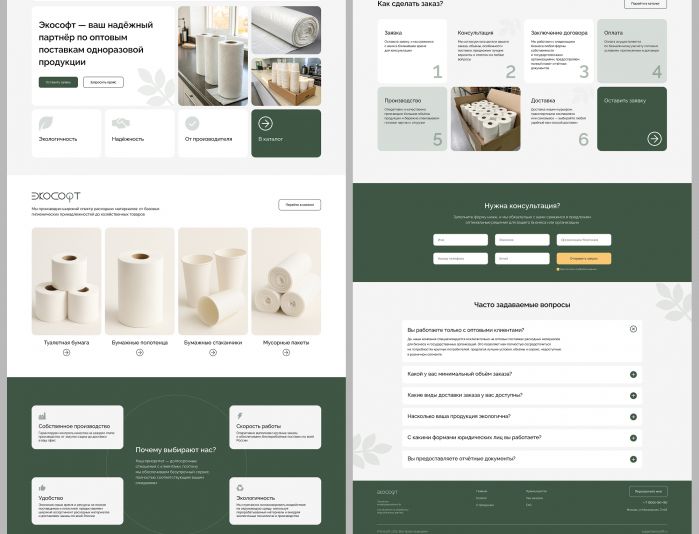The width and height of the screenshot is (699, 534).
Task: Click Перейти в каталог next to the Экософт logo
Action: [300, 205]
